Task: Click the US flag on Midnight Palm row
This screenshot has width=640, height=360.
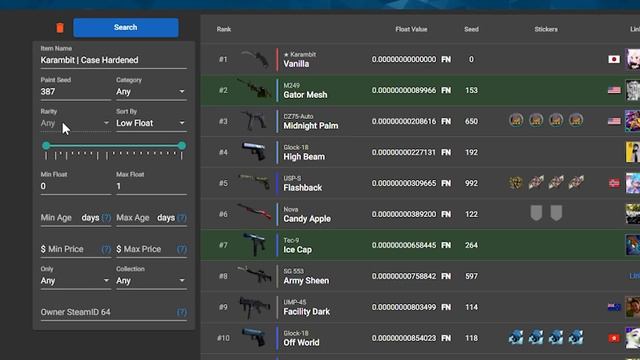Action: (614, 121)
